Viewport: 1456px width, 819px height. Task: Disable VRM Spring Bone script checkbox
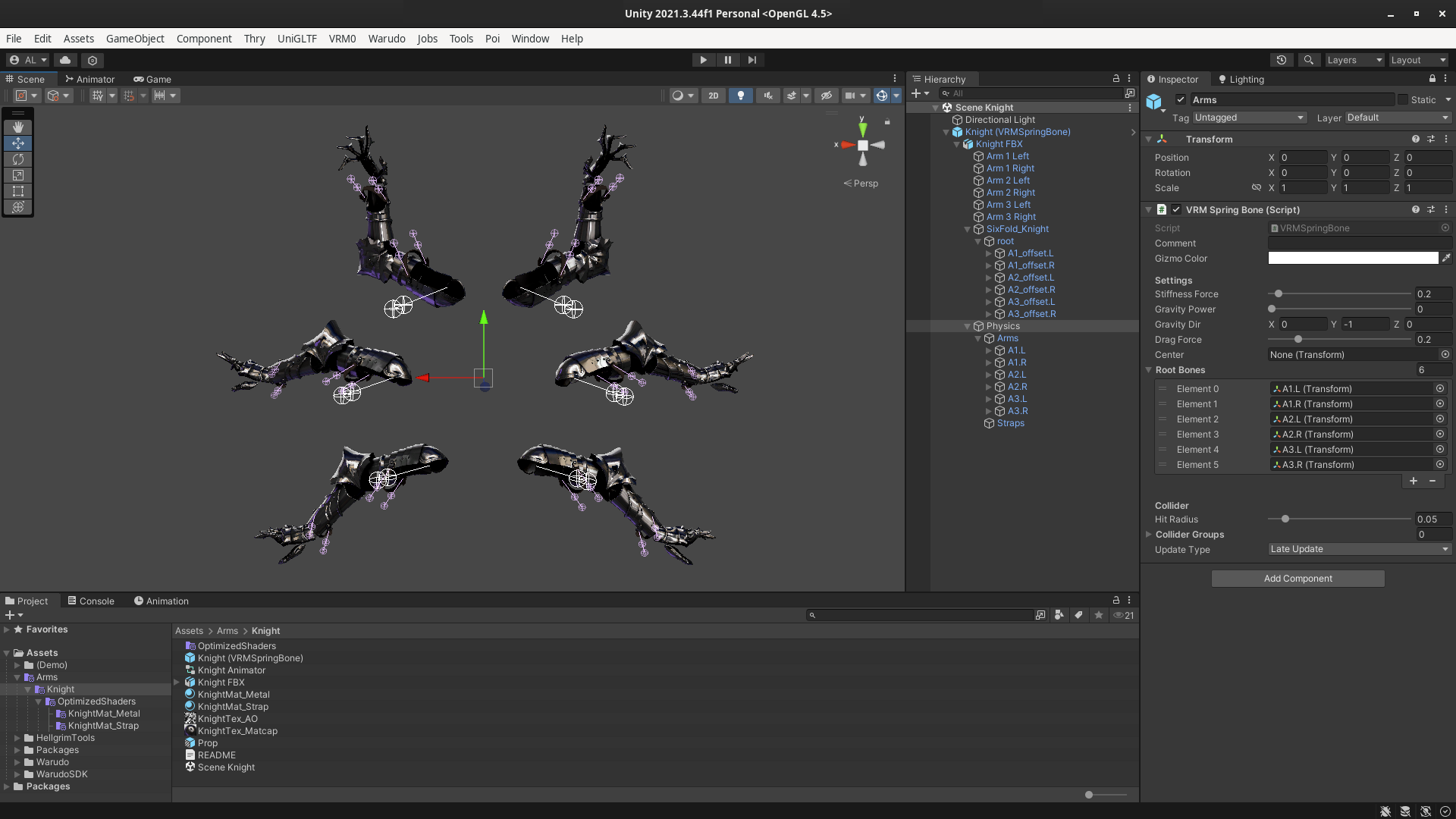(1176, 210)
